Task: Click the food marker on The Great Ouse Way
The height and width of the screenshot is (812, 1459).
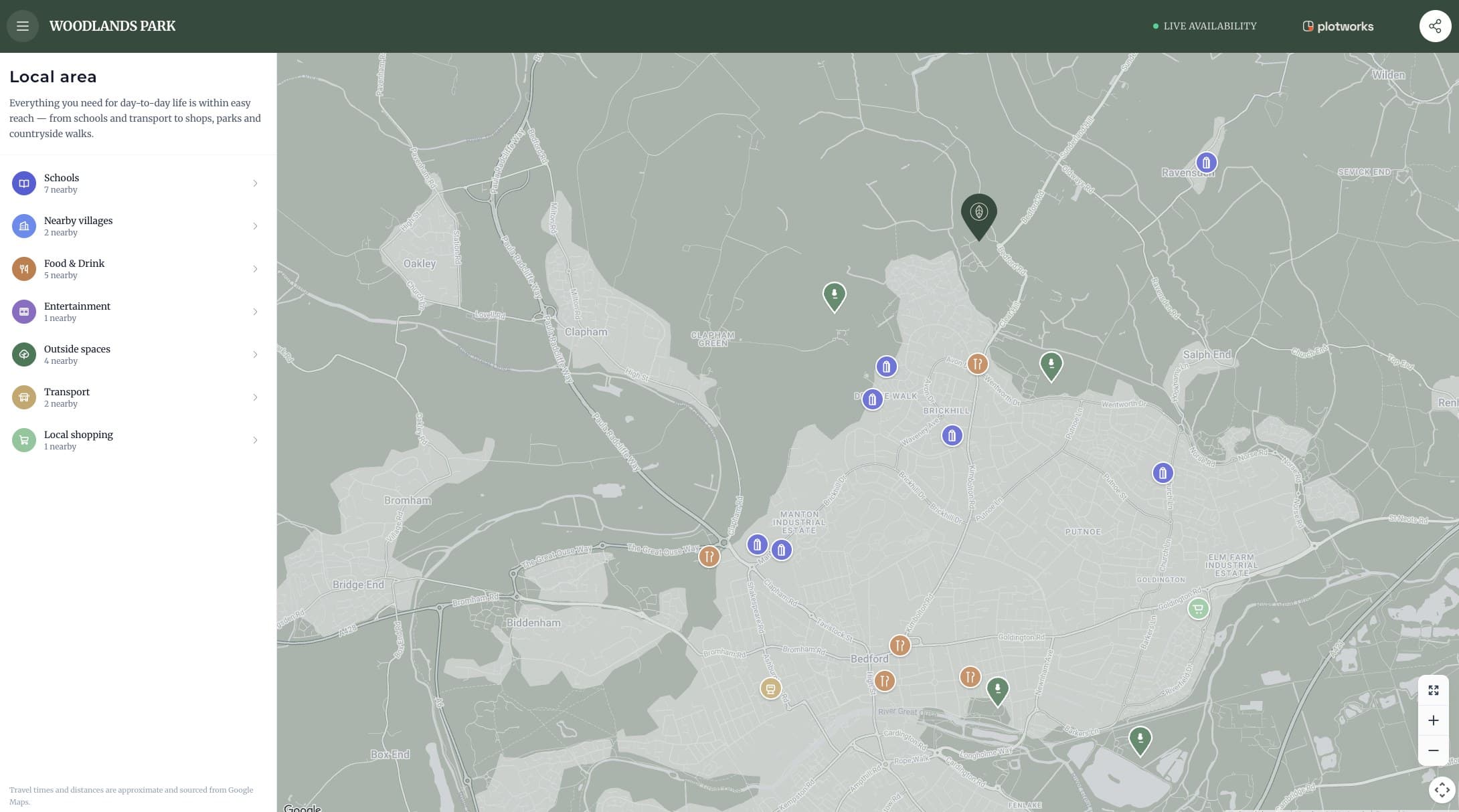Action: (709, 556)
